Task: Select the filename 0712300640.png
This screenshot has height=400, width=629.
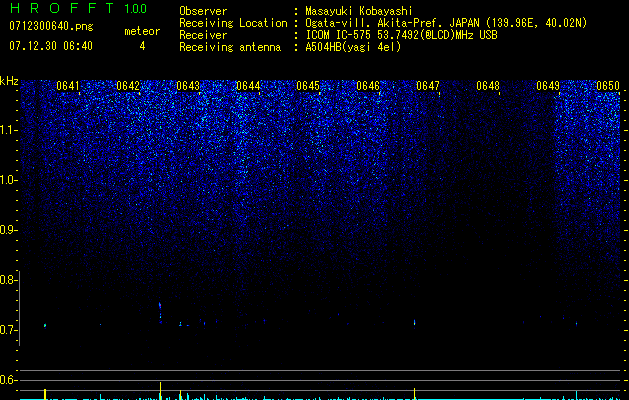Action: click(51, 27)
